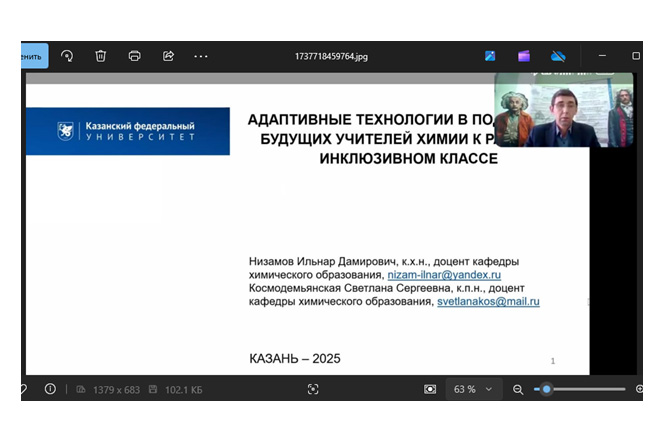Expand the 63 % zoom level dropdown
Viewport: 666px width, 444px height.
(472, 389)
